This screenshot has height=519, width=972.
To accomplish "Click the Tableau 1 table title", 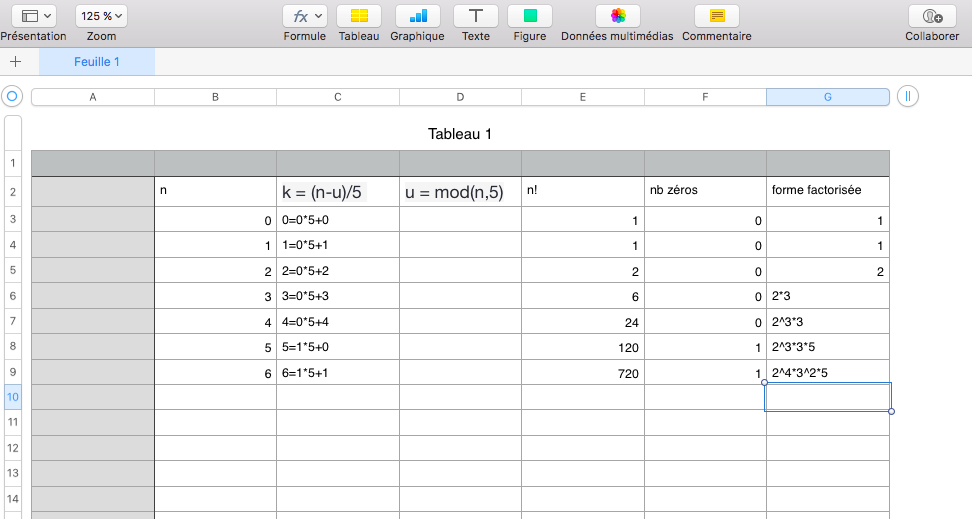I will tap(460, 134).
